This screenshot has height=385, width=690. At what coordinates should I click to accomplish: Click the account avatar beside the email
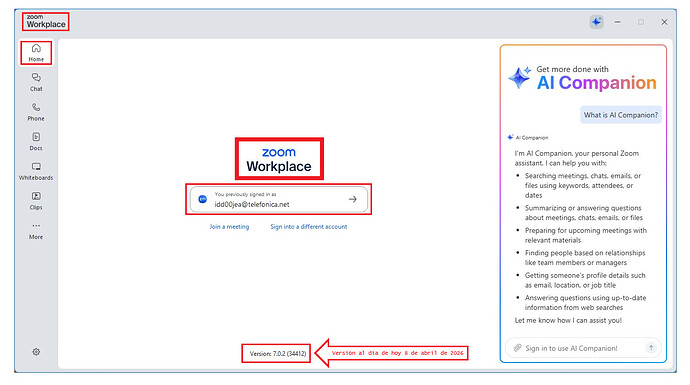[x=202, y=199]
